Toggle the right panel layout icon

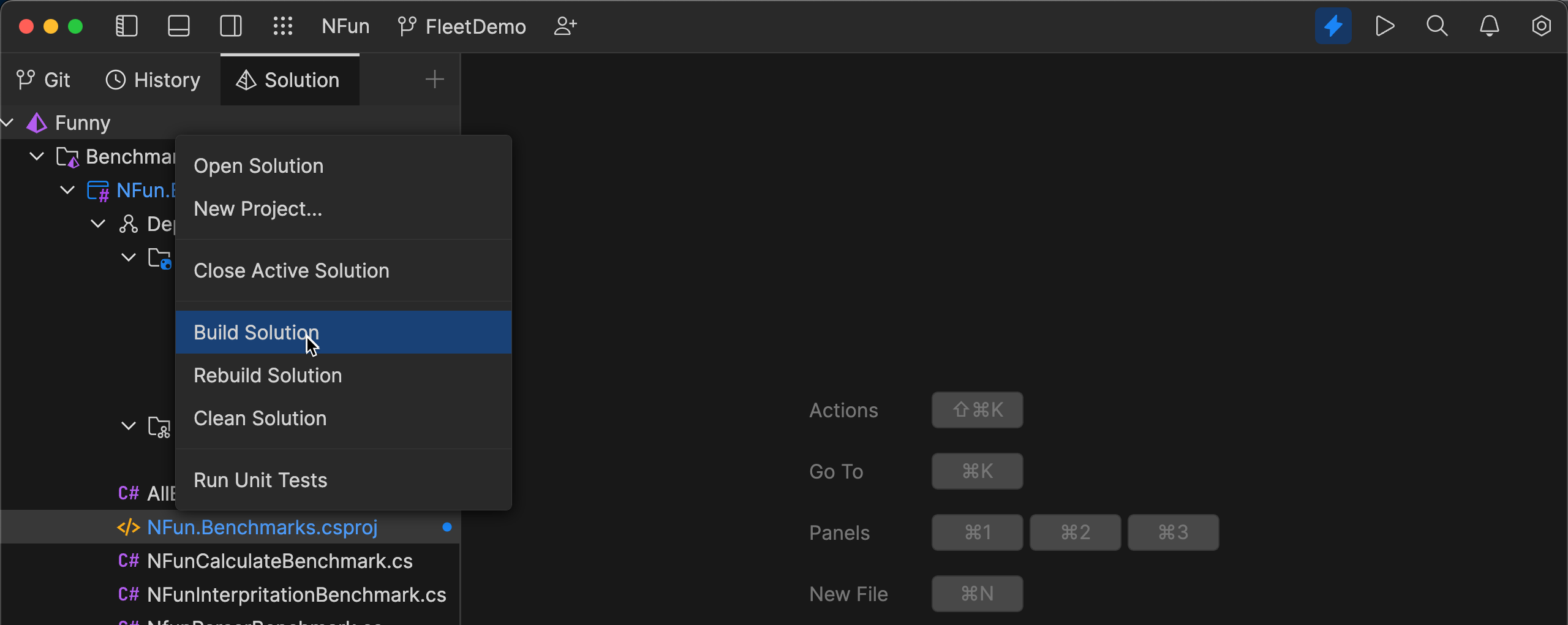click(x=231, y=26)
